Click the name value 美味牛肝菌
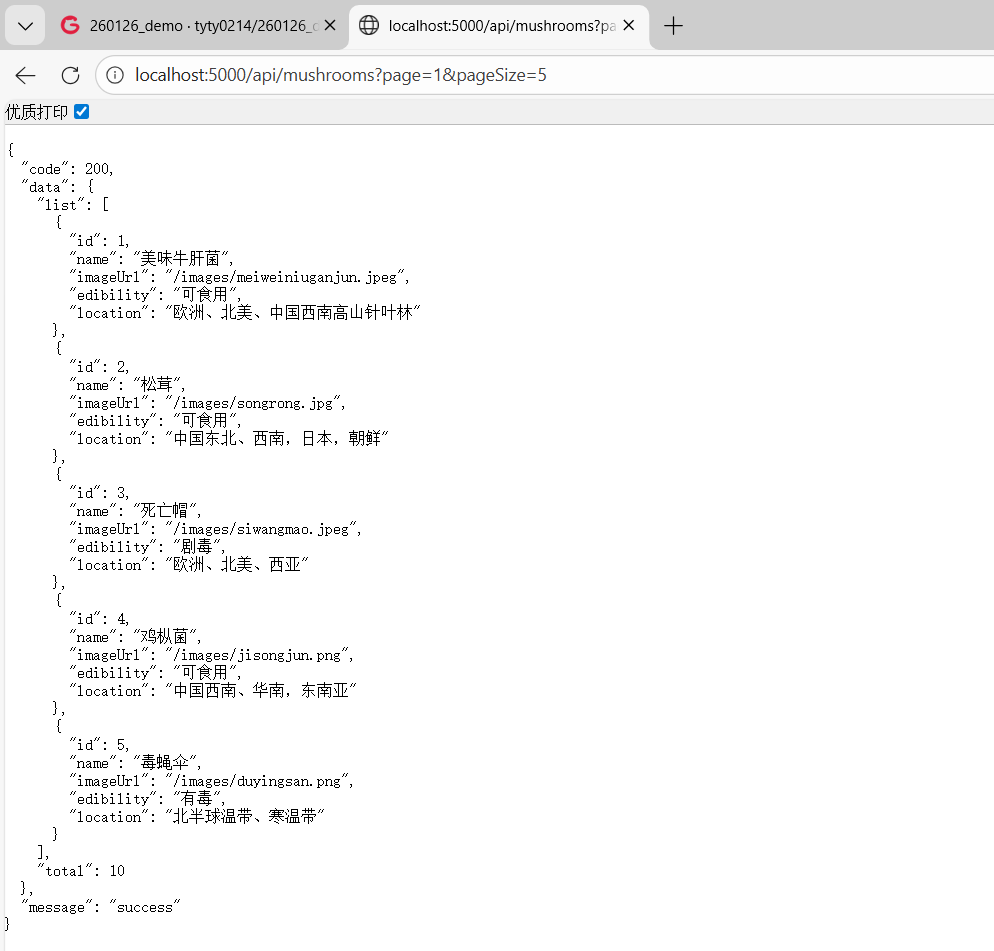Viewport: 994px width, 951px height. click(183, 259)
